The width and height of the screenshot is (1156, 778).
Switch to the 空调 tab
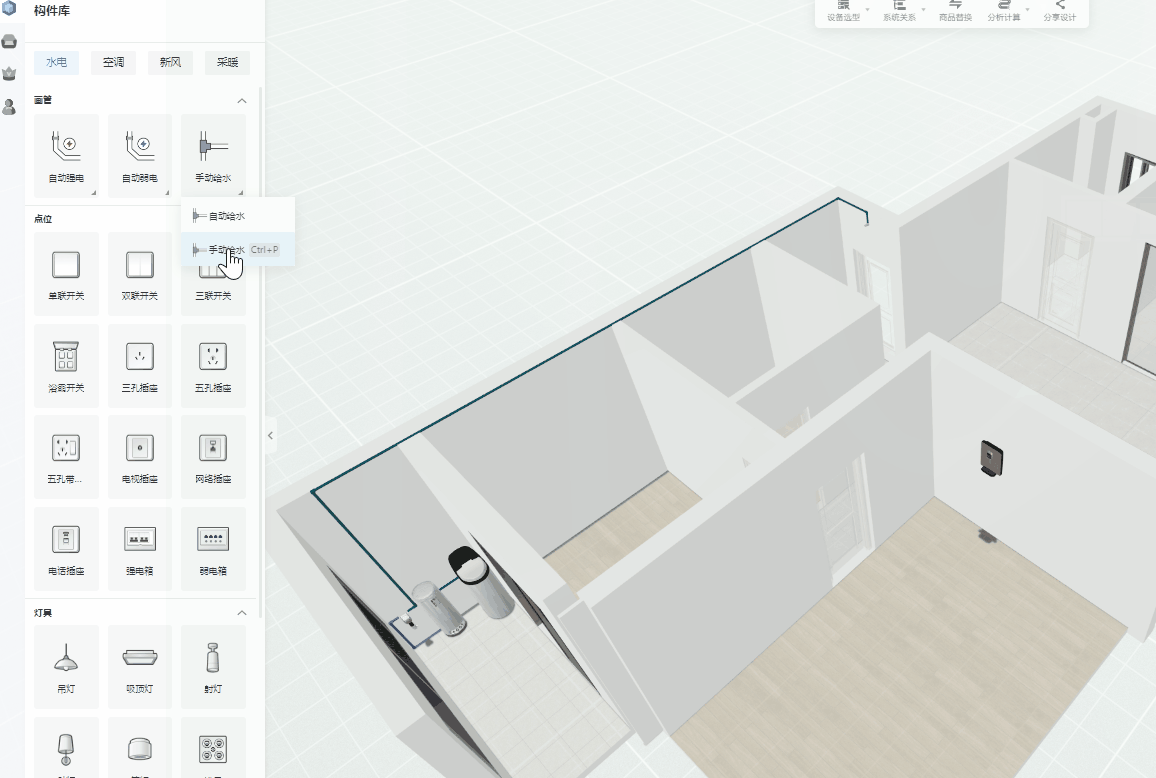[113, 63]
